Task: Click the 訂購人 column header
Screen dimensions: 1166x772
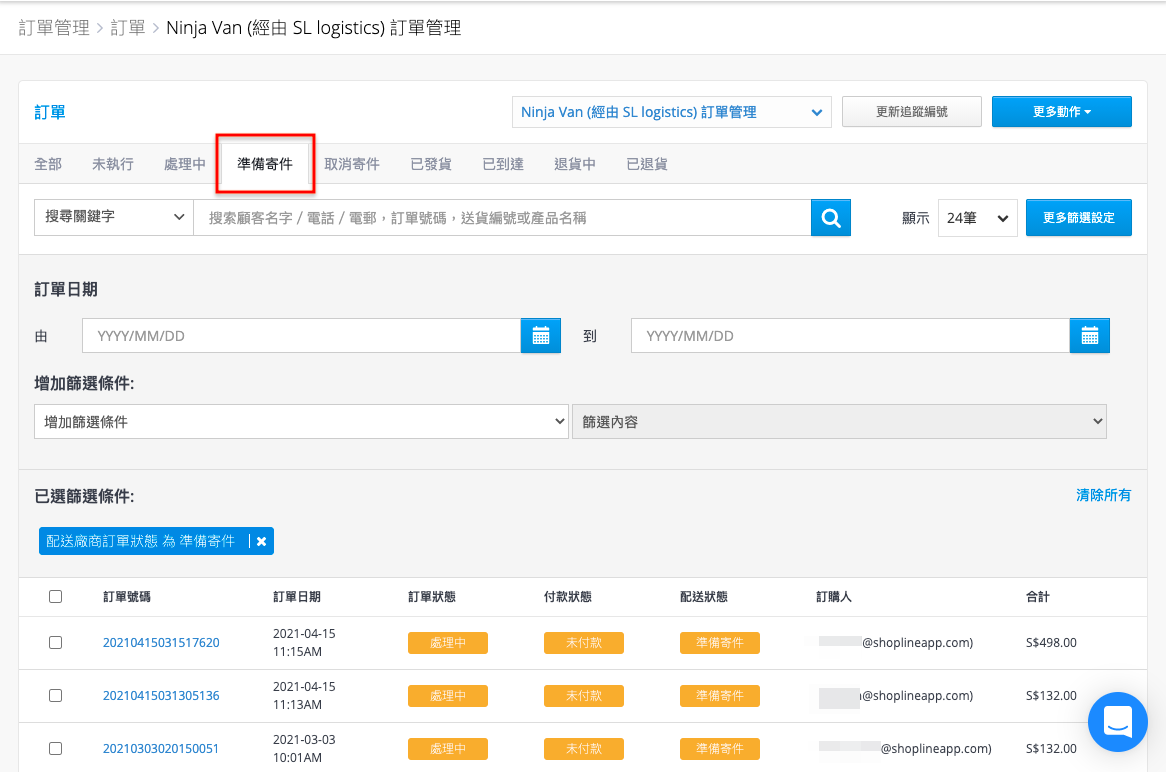Action: (x=834, y=596)
